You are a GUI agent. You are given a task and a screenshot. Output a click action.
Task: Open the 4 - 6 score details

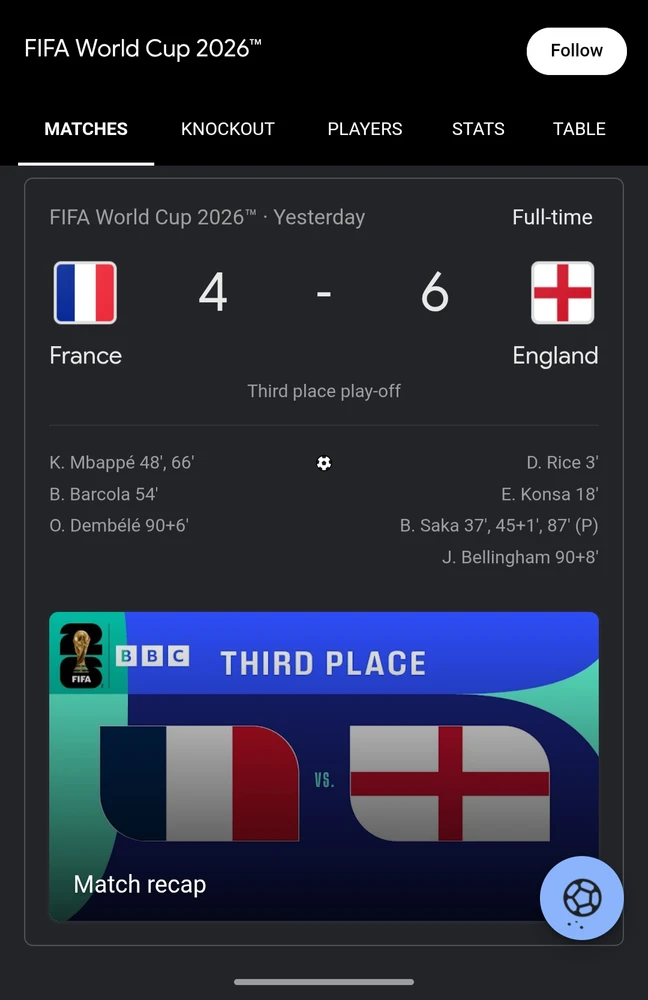pyautogui.click(x=324, y=293)
